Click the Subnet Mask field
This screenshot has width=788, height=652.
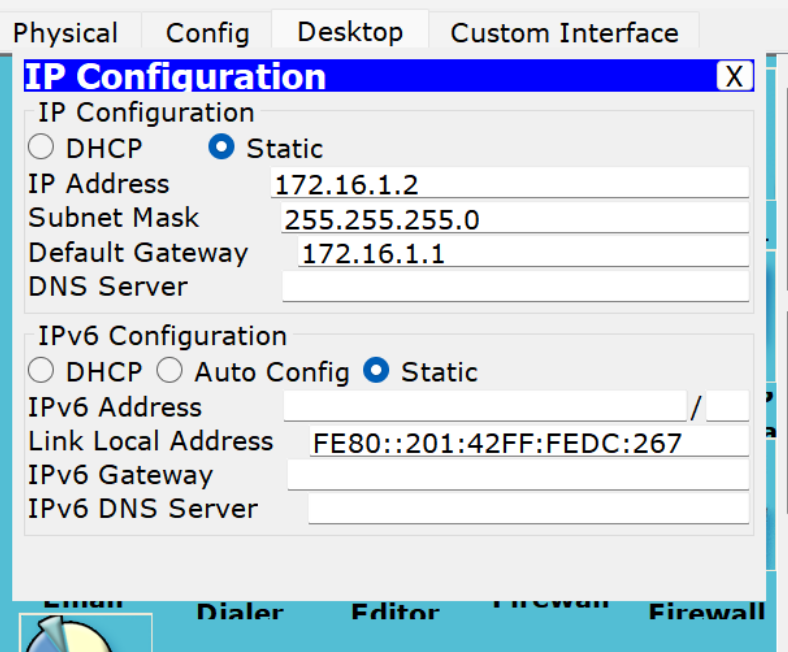[514, 219]
